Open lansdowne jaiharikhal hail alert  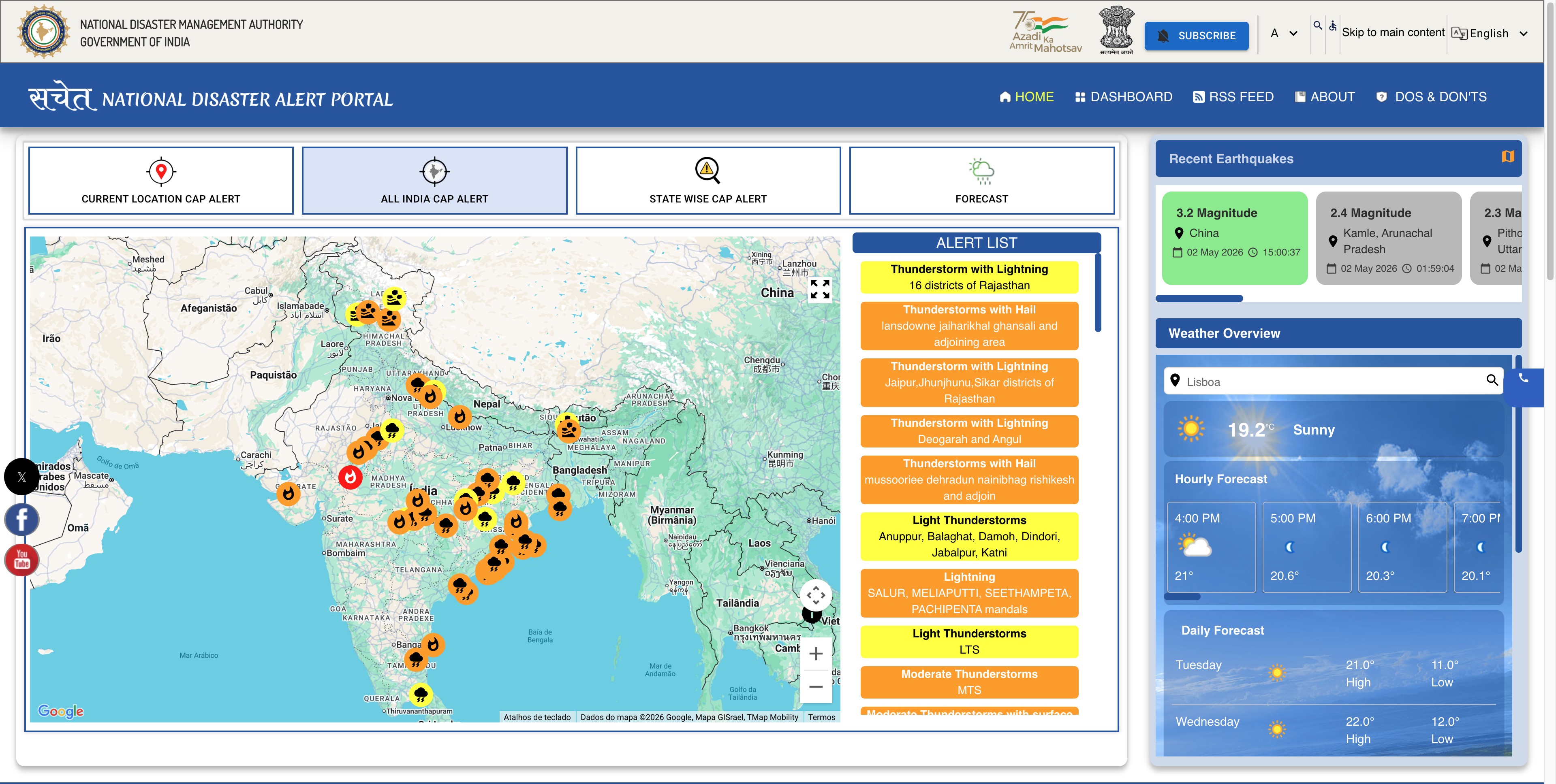point(969,326)
